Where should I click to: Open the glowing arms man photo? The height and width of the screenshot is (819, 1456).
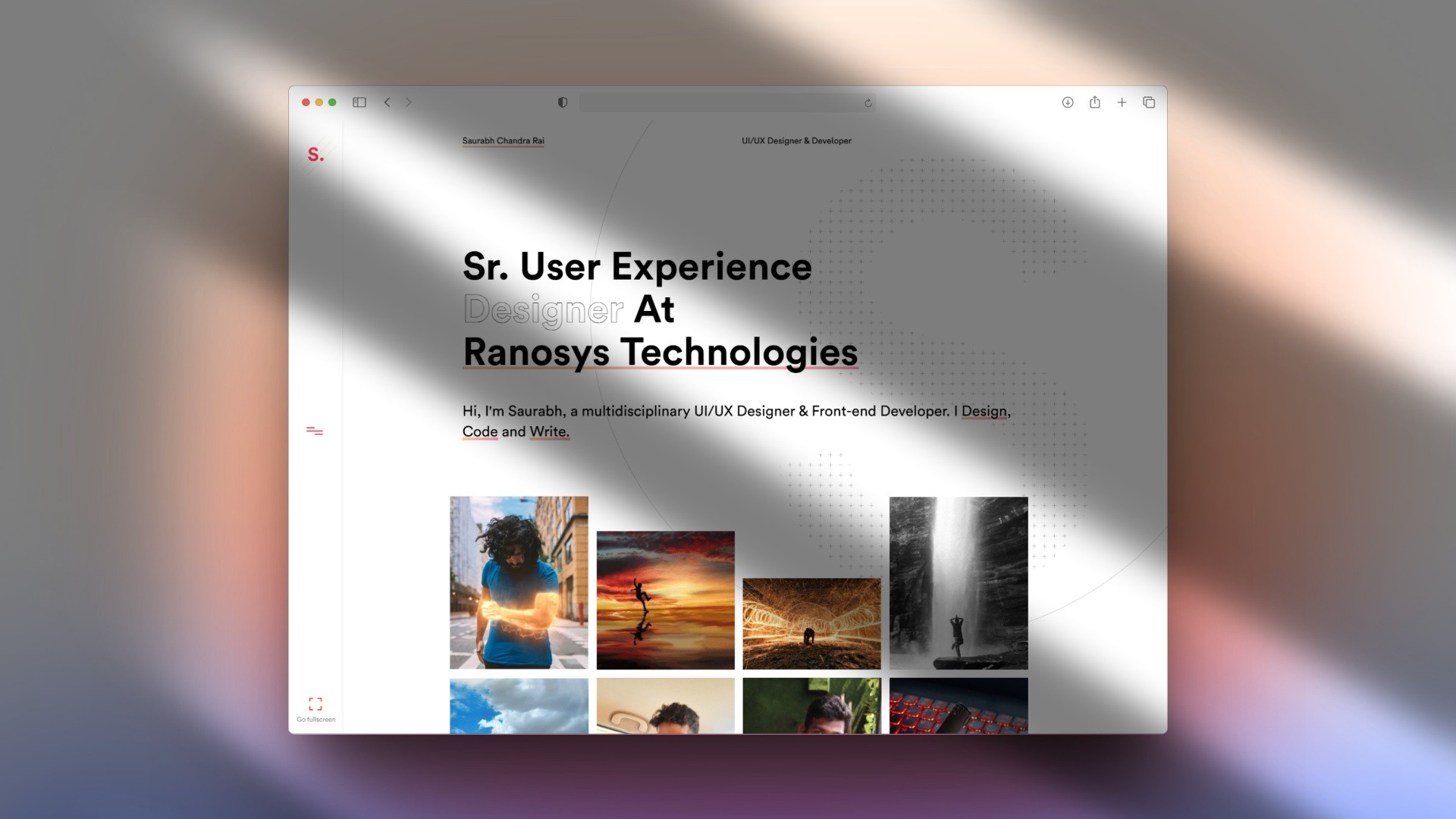[519, 582]
